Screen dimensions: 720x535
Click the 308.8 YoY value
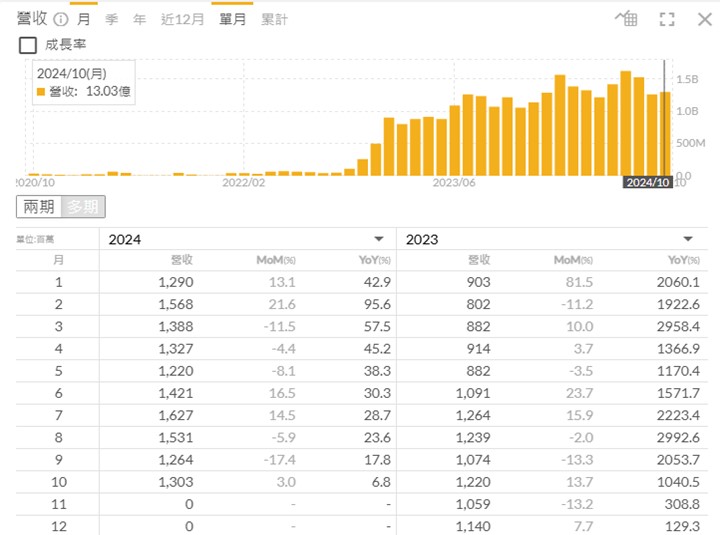(x=682, y=504)
